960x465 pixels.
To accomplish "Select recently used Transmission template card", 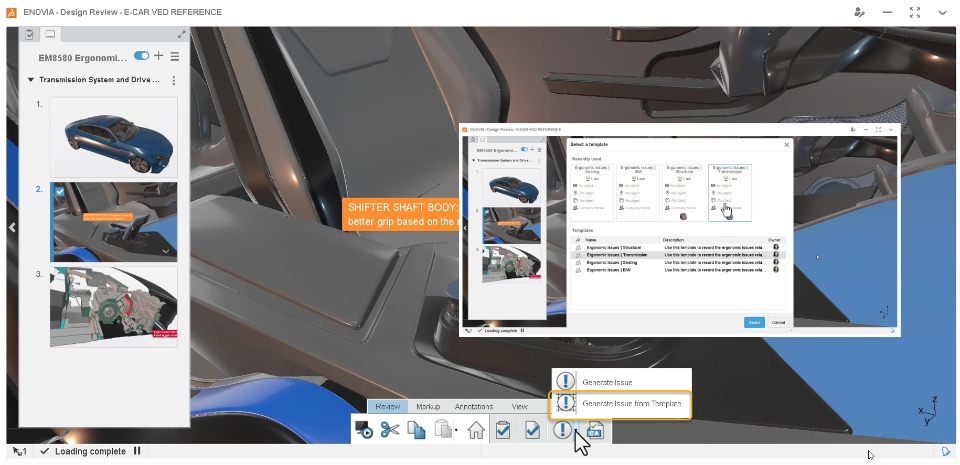I will pyautogui.click(x=730, y=192).
